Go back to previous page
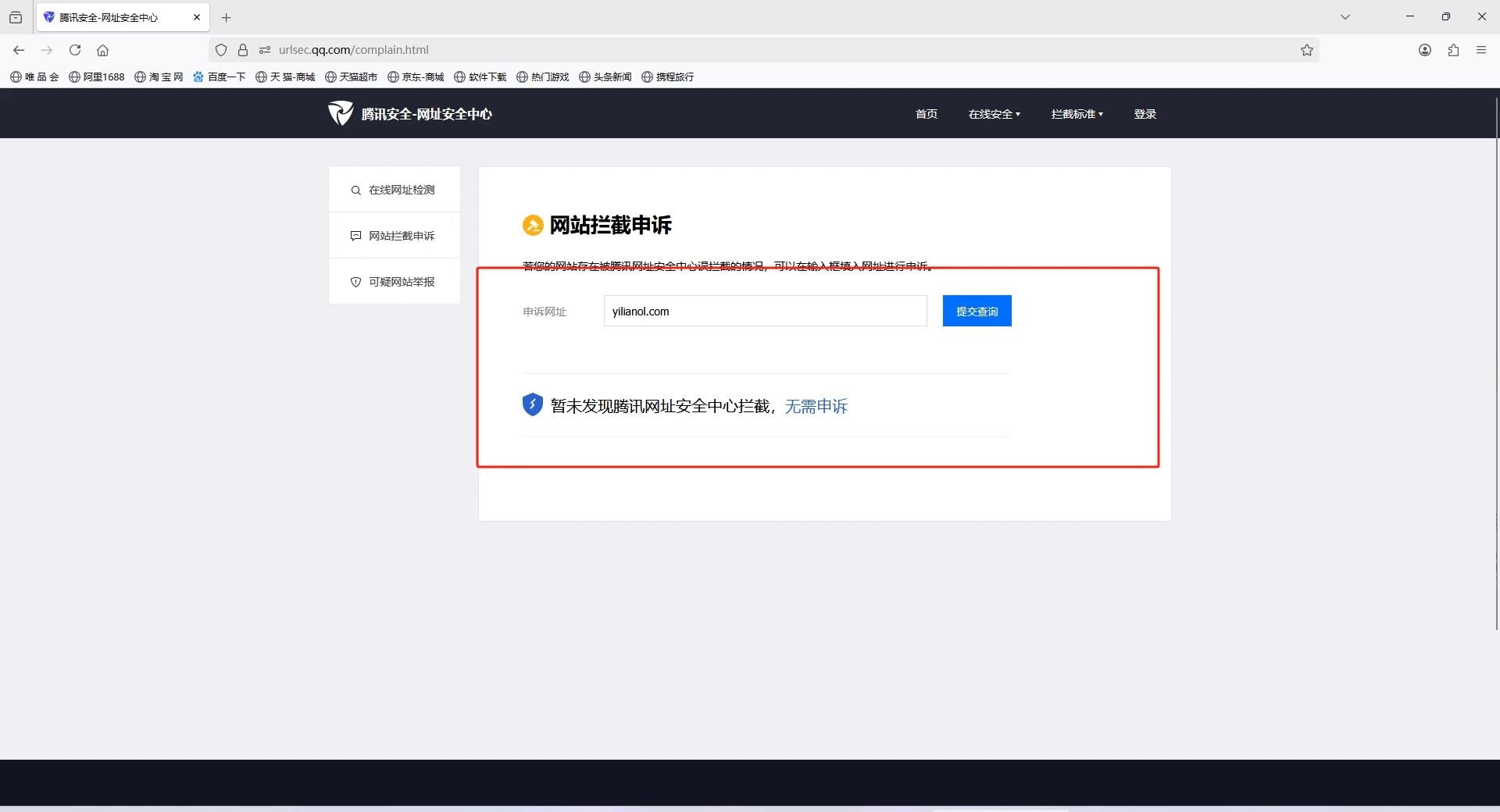Image resolution: width=1500 pixels, height=812 pixels. coord(19,50)
